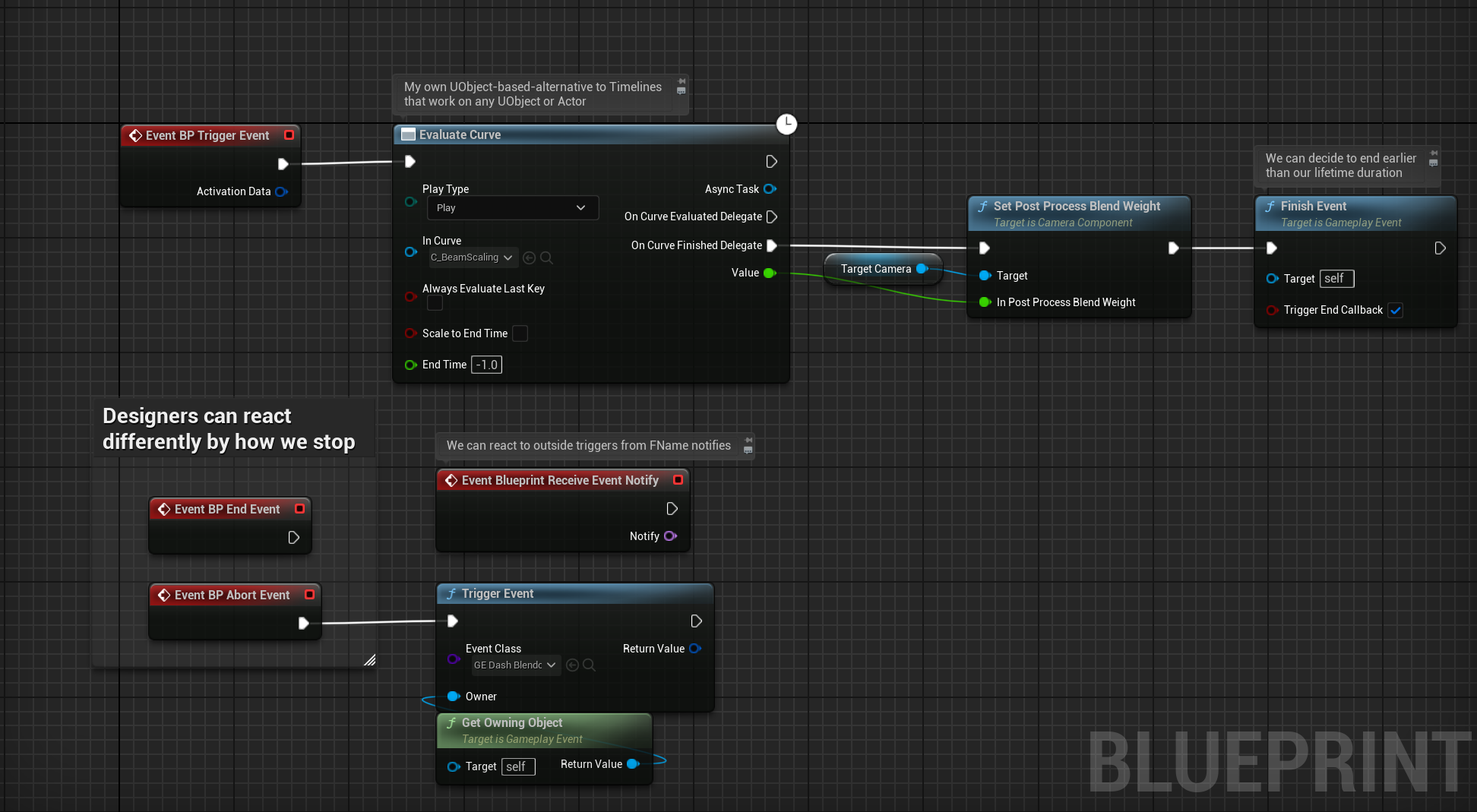Click the Event BP Trigger Event title
The width and height of the screenshot is (1477, 812).
point(207,136)
